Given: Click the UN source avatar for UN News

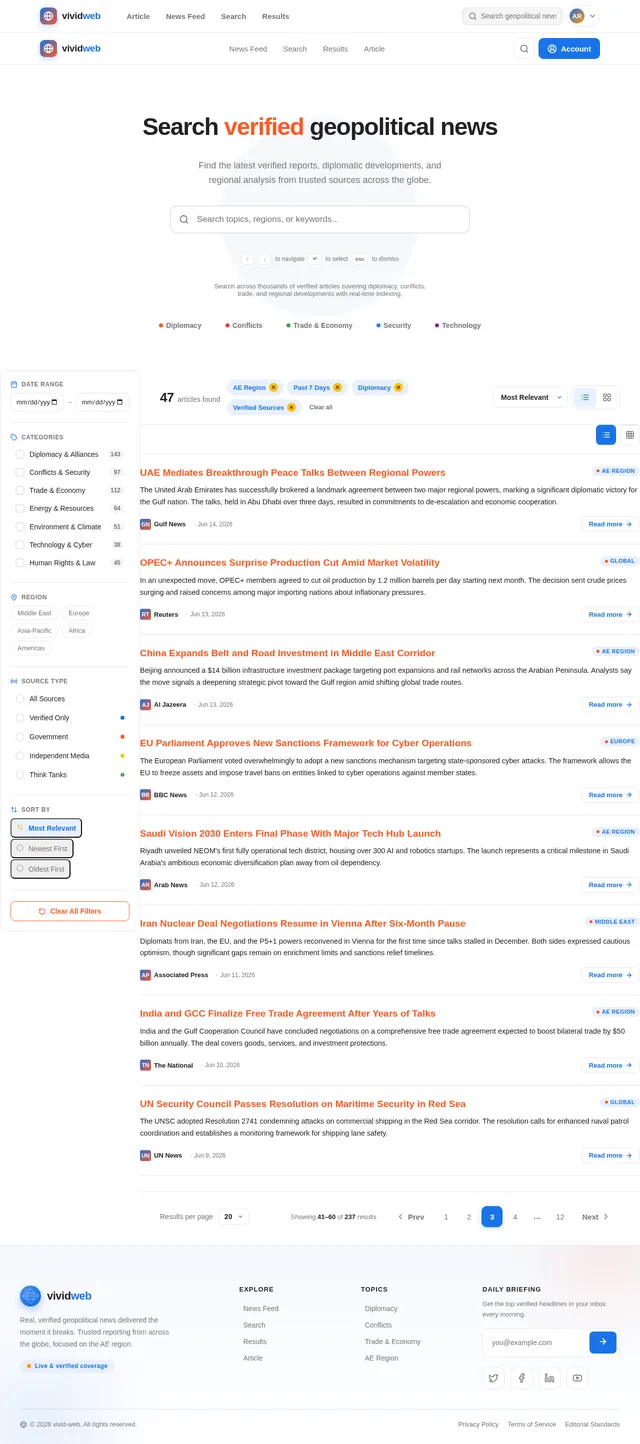Looking at the screenshot, I should (145, 1155).
